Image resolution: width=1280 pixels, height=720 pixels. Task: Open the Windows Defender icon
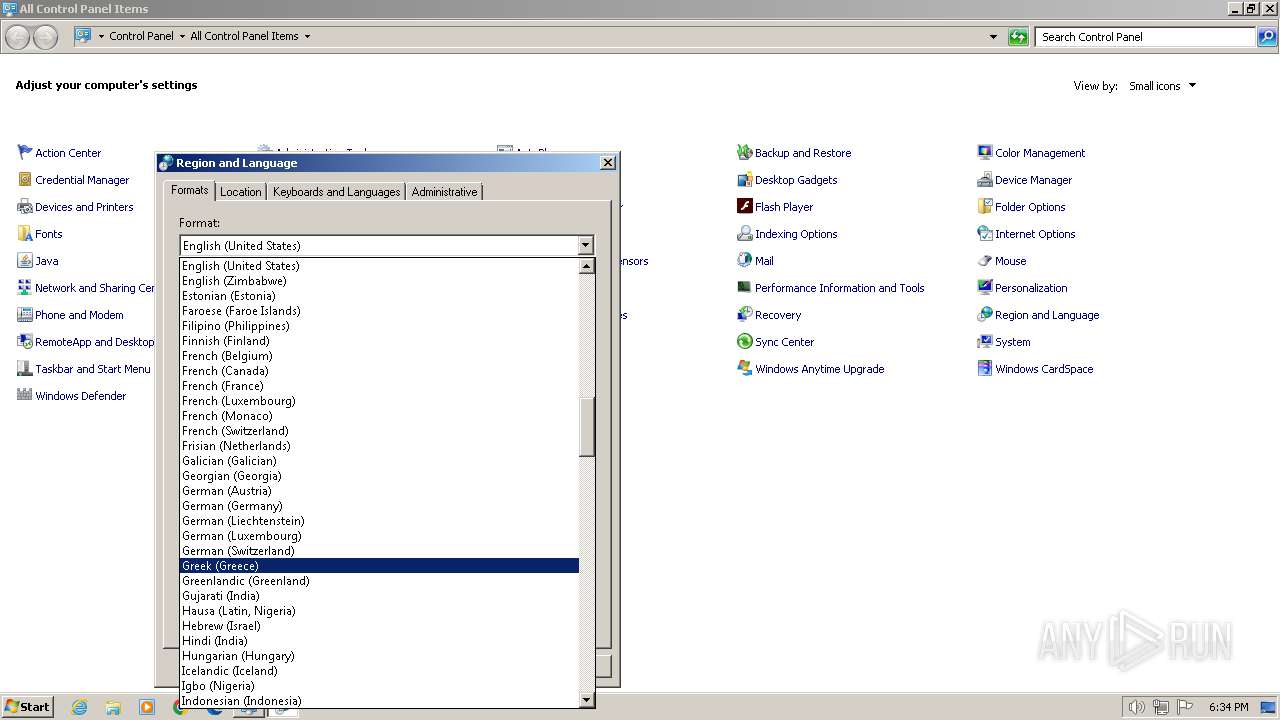[25, 396]
